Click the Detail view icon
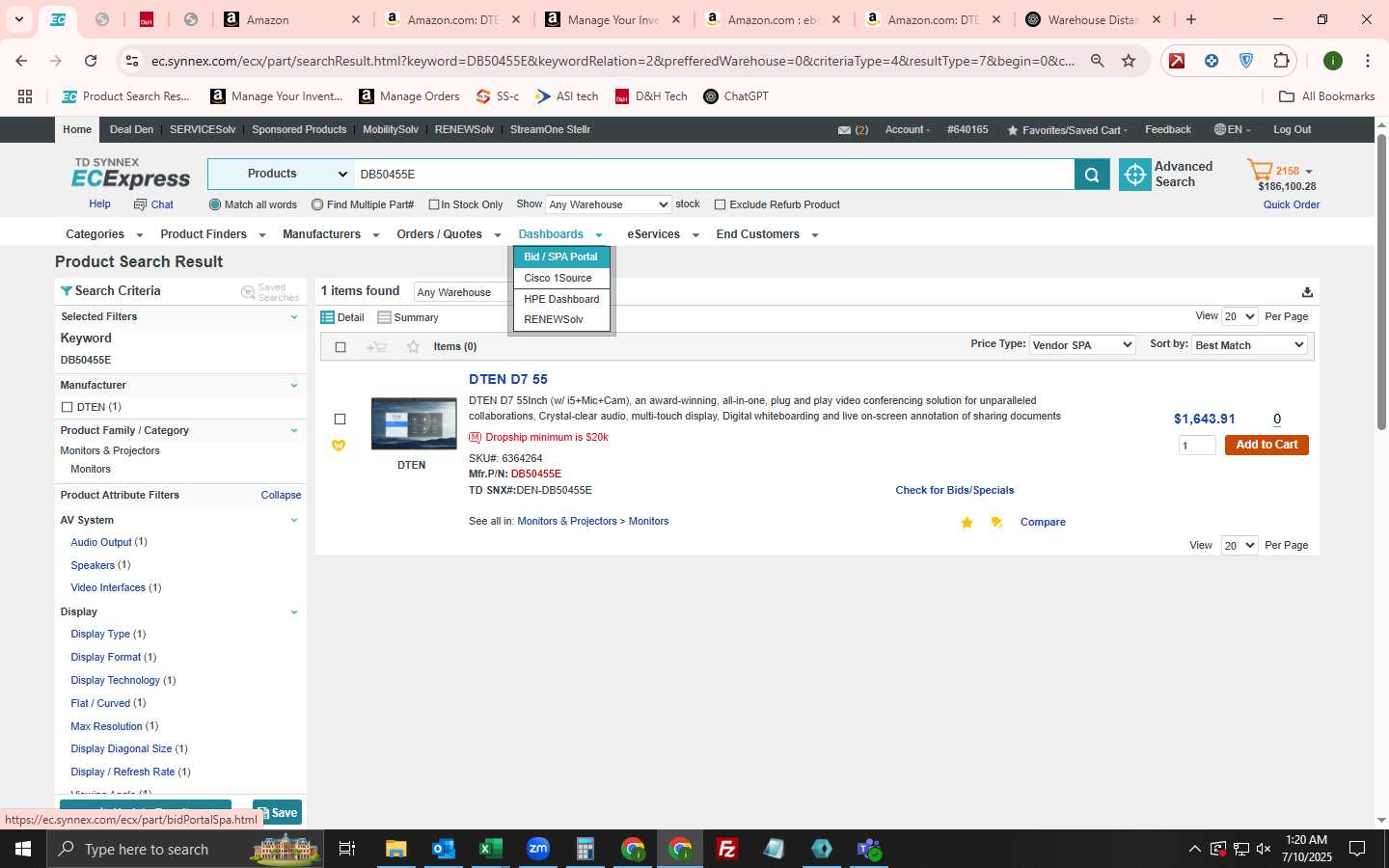The width and height of the screenshot is (1389, 868). (327, 317)
